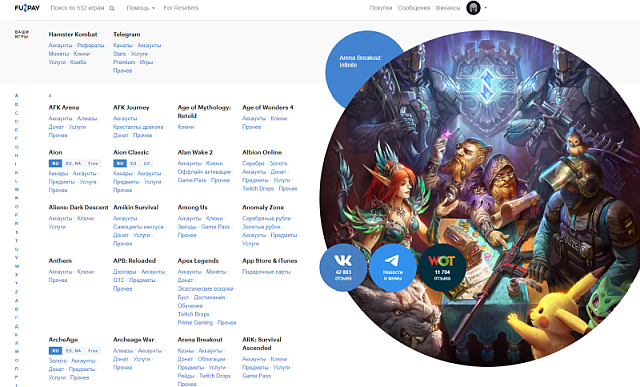The height and width of the screenshot is (387, 640).
Task: Click the game search input field
Action: point(78,8)
